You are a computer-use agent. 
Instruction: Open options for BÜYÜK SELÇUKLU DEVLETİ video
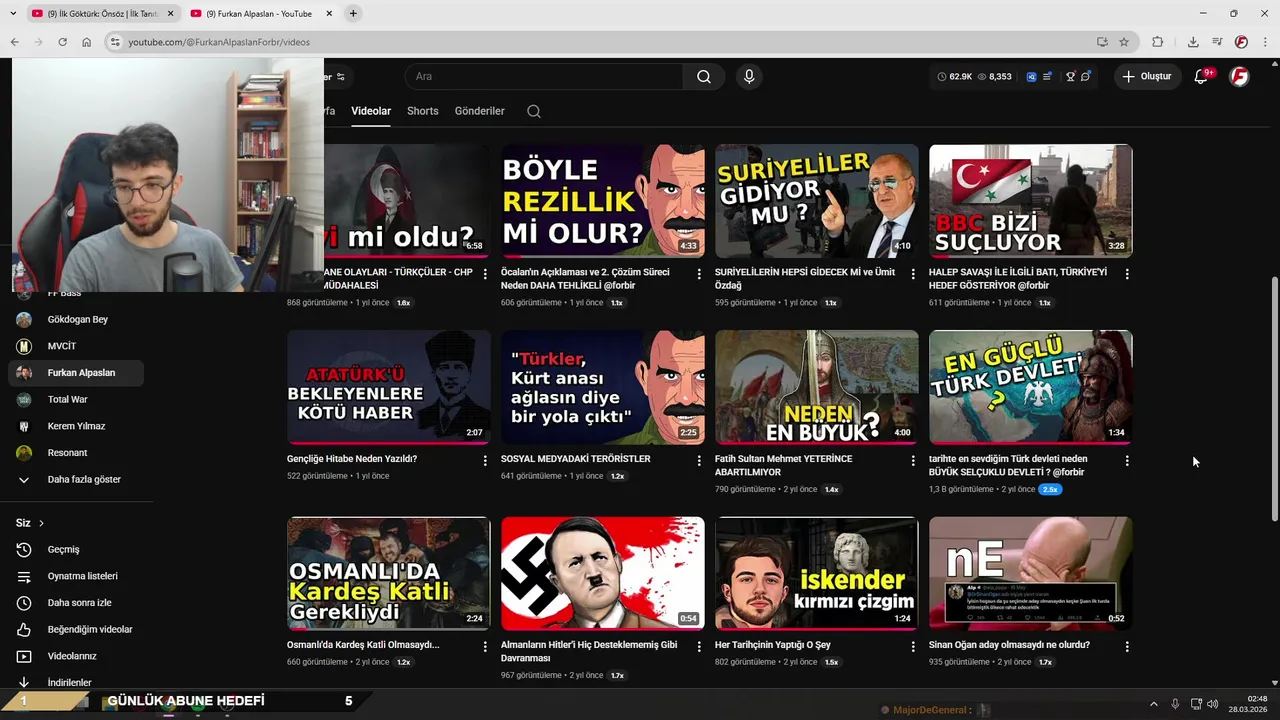click(1127, 461)
